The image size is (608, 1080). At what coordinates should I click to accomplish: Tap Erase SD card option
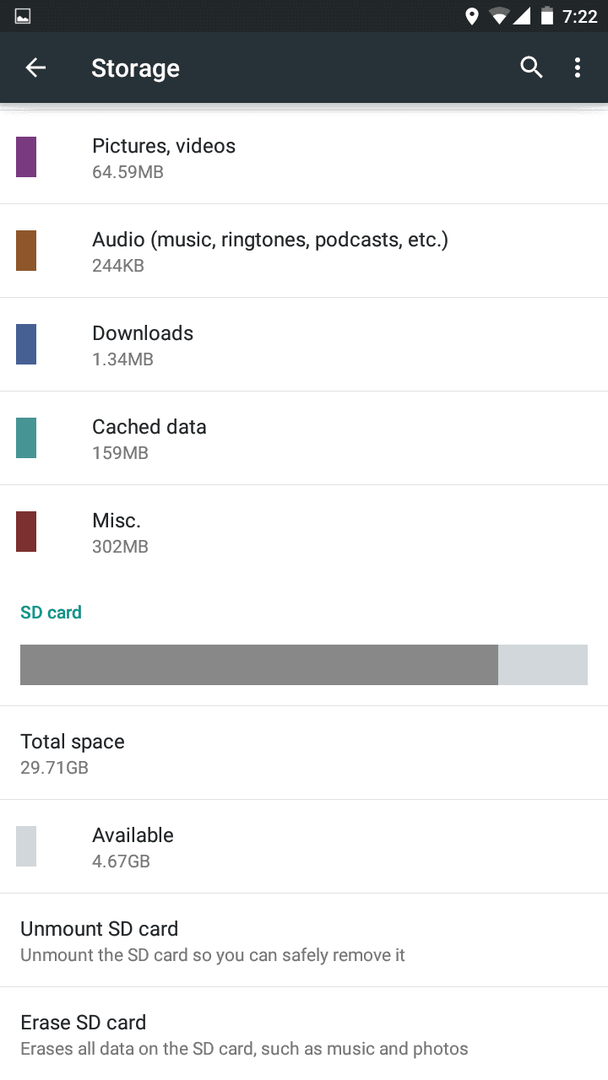[304, 1035]
